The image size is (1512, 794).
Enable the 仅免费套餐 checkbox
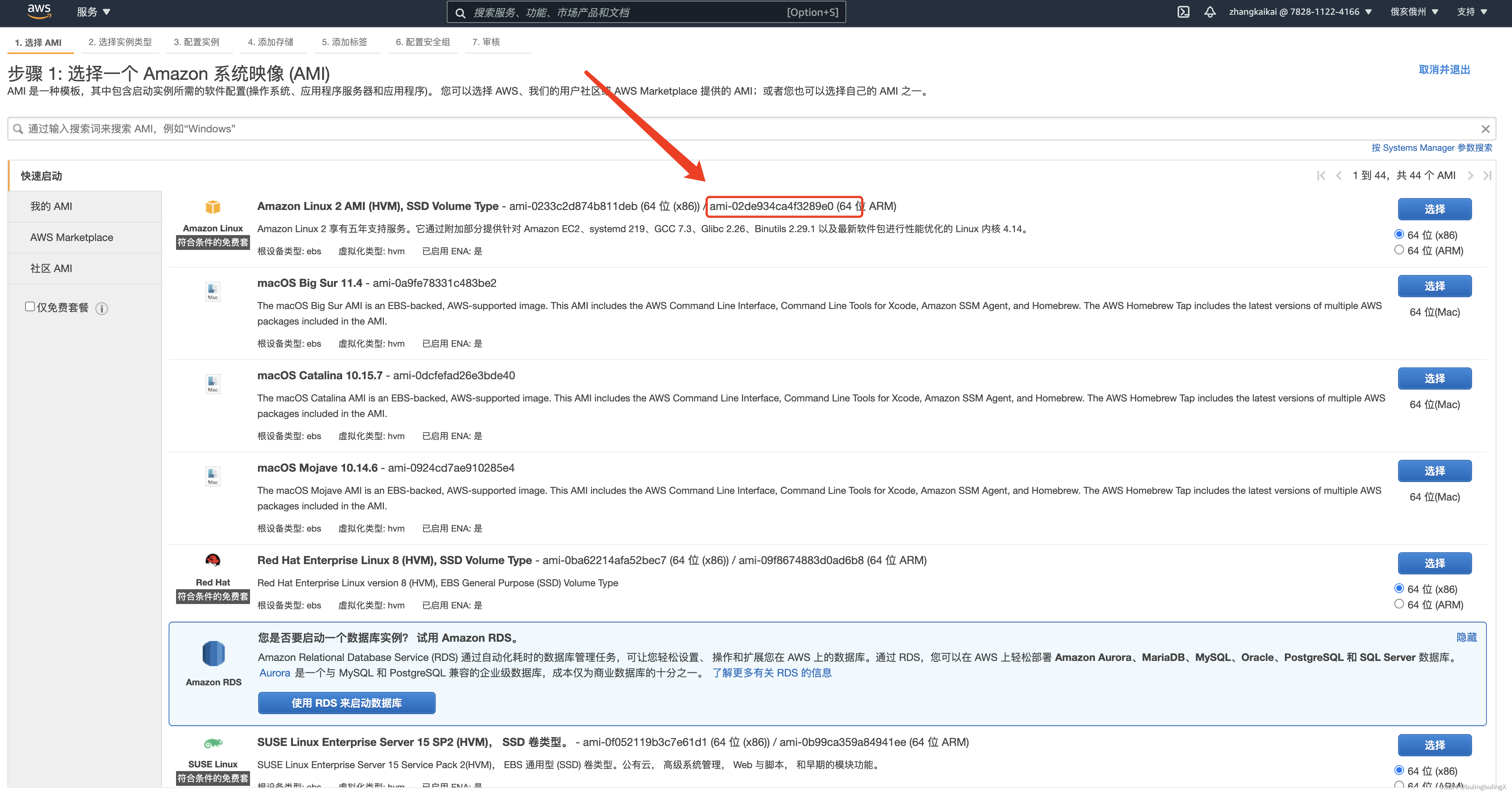pos(30,307)
